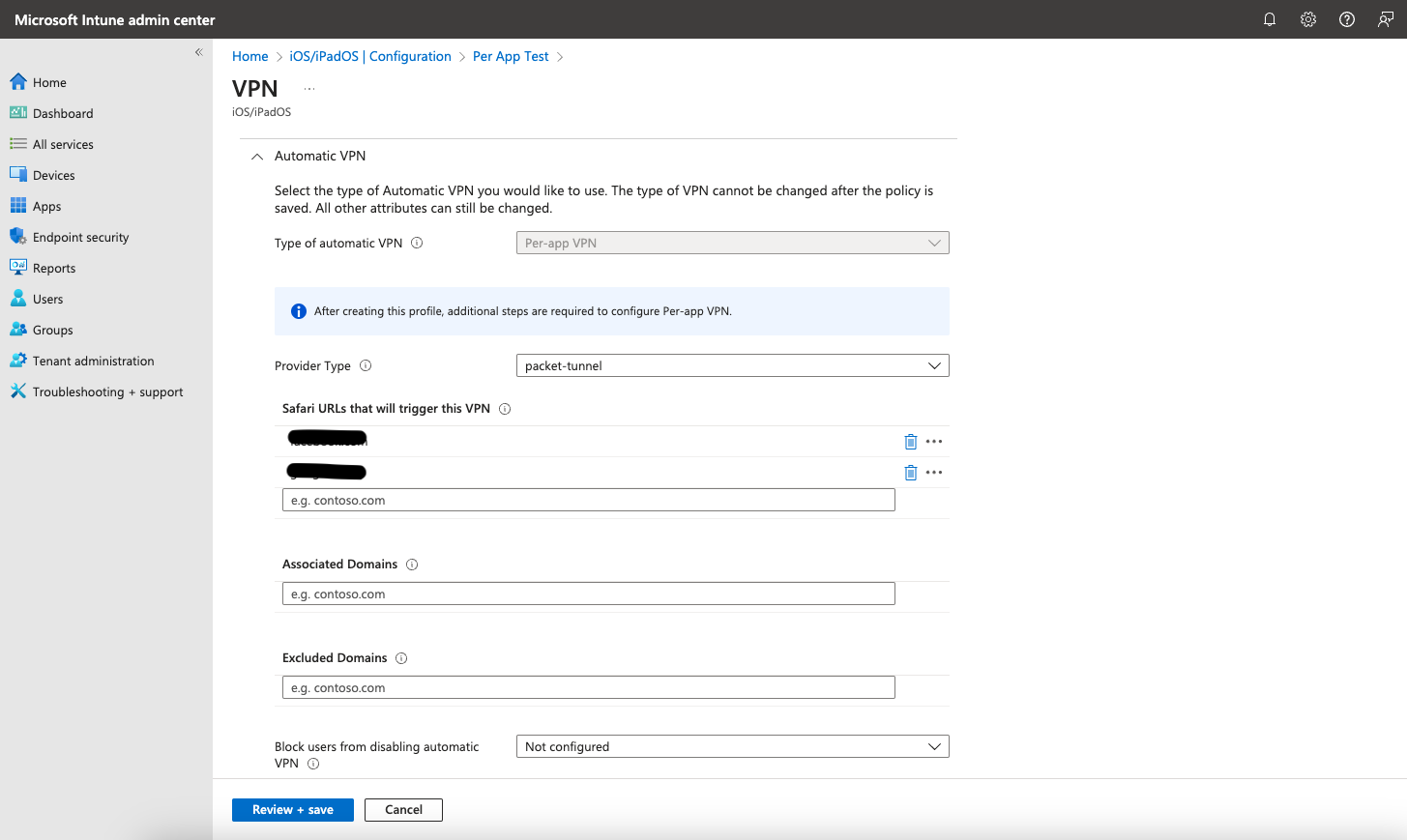The width and height of the screenshot is (1407, 840).
Task: Open Troubleshooting + support in sidebar
Action: point(107,392)
